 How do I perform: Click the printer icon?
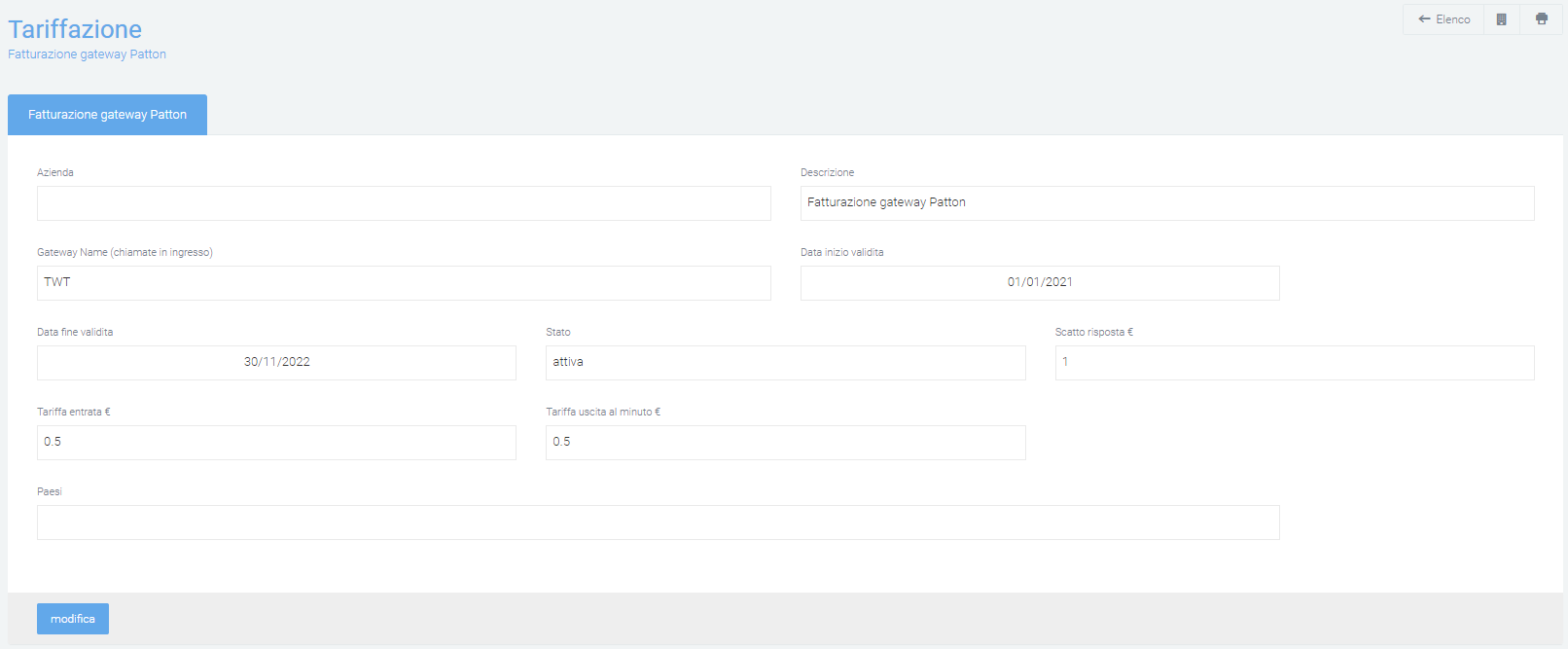(1542, 19)
